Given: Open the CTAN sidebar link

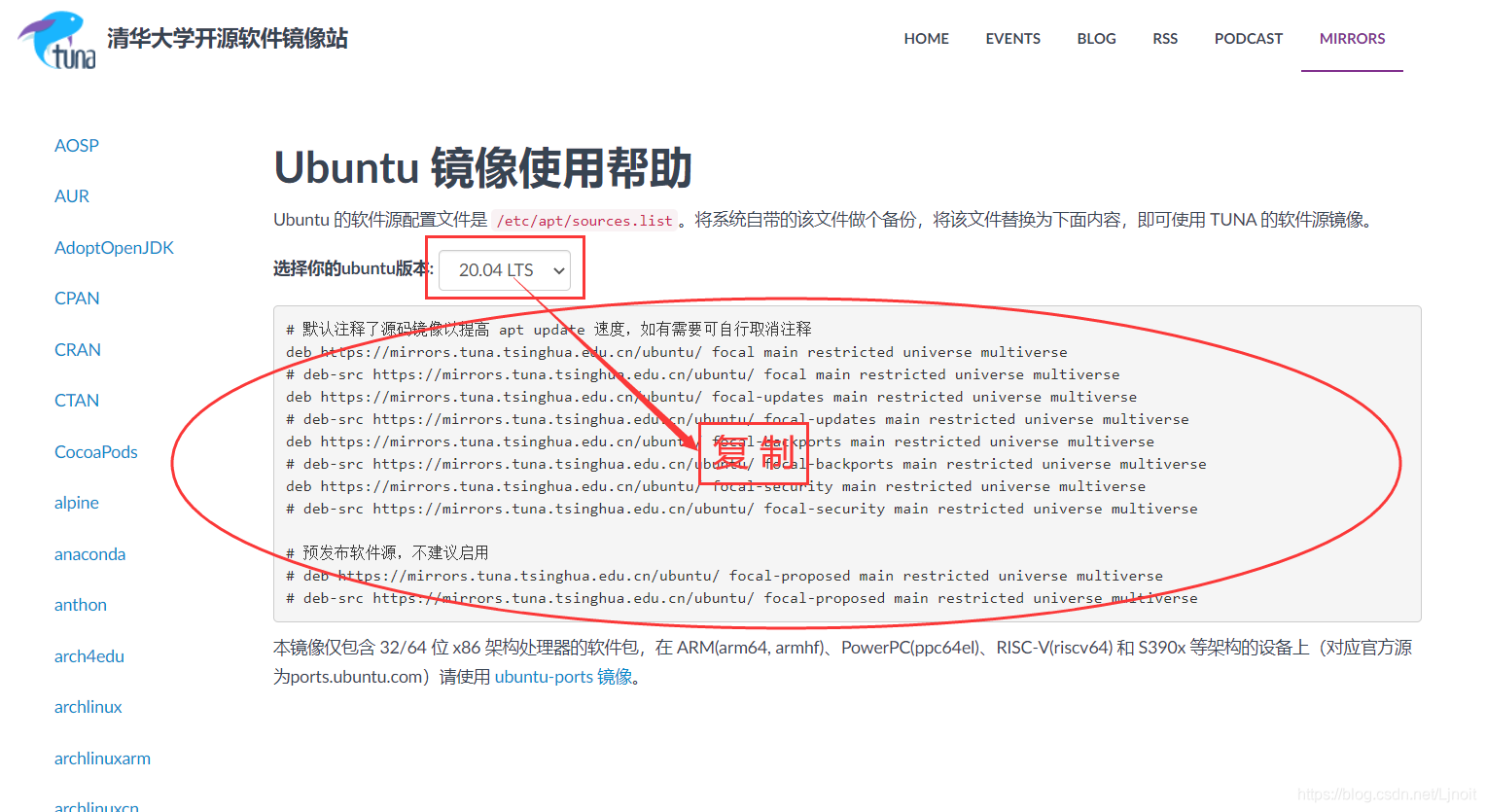Looking at the screenshot, I should [x=77, y=401].
